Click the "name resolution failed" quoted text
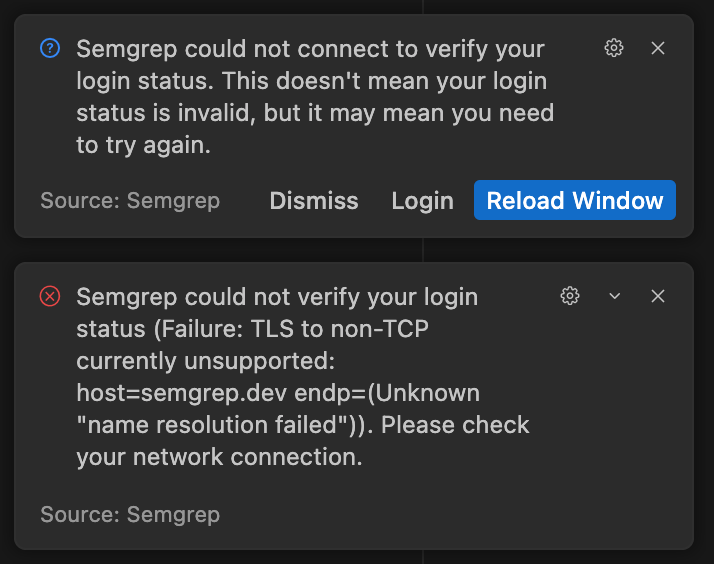 (215, 424)
